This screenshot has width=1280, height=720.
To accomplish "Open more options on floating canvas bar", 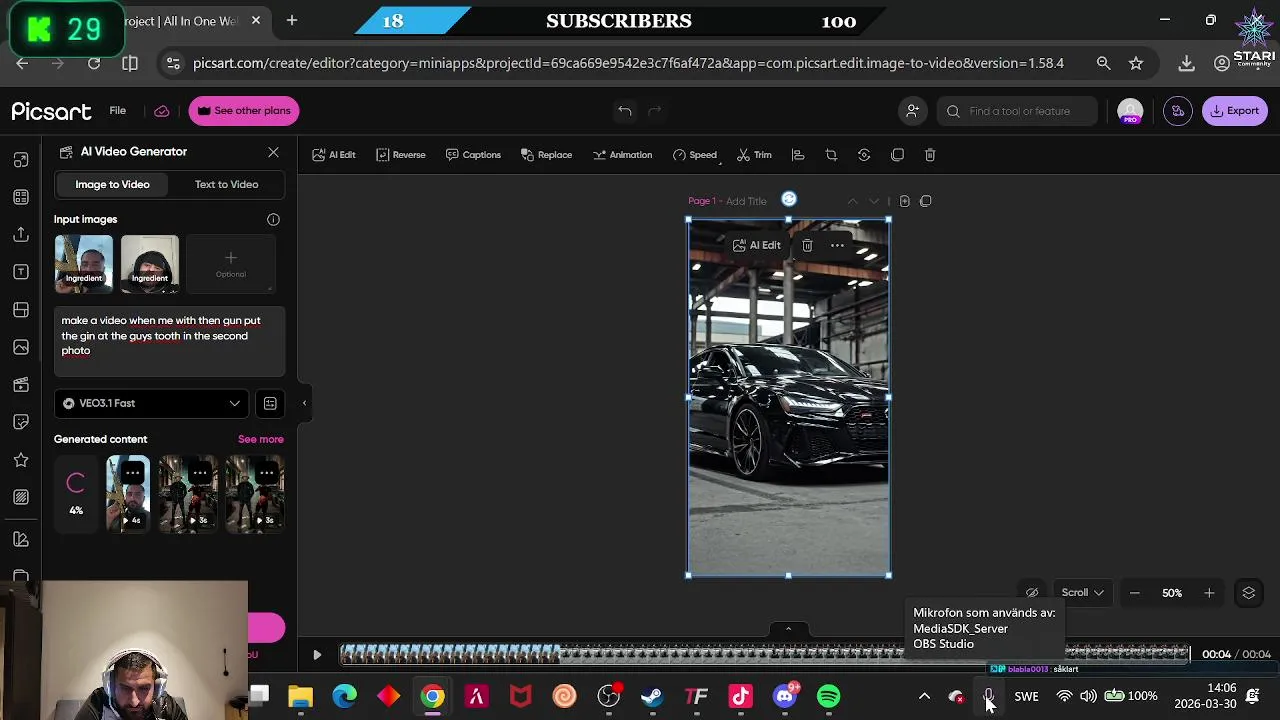I will click(x=838, y=245).
